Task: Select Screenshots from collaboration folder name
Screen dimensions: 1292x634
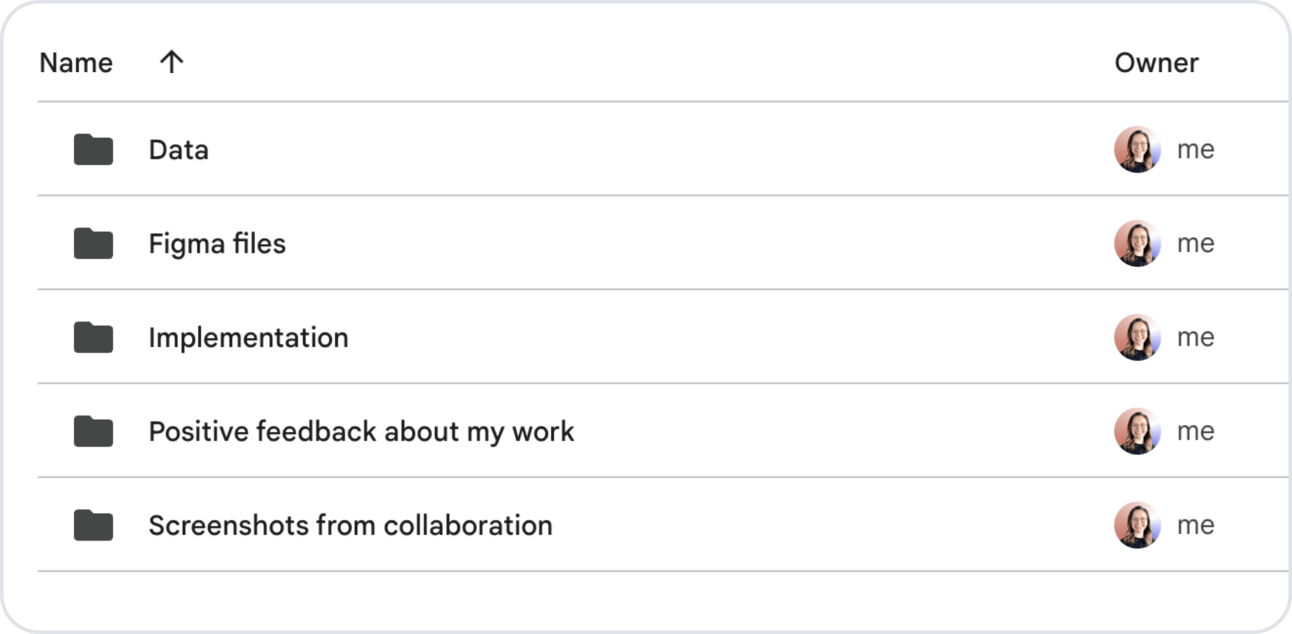Action: (350, 526)
